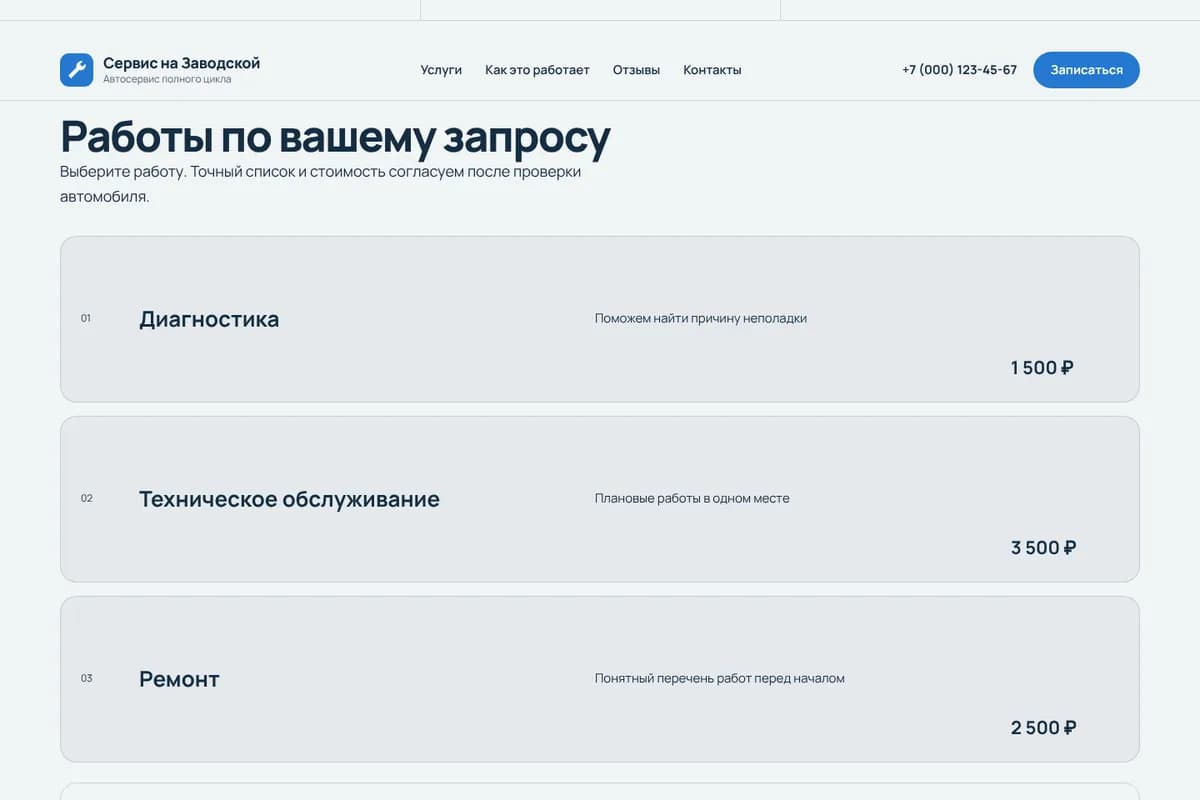The width and height of the screenshot is (1200, 800).
Task: Click text Понятный перечень работ перед началом
Action: 720,678
